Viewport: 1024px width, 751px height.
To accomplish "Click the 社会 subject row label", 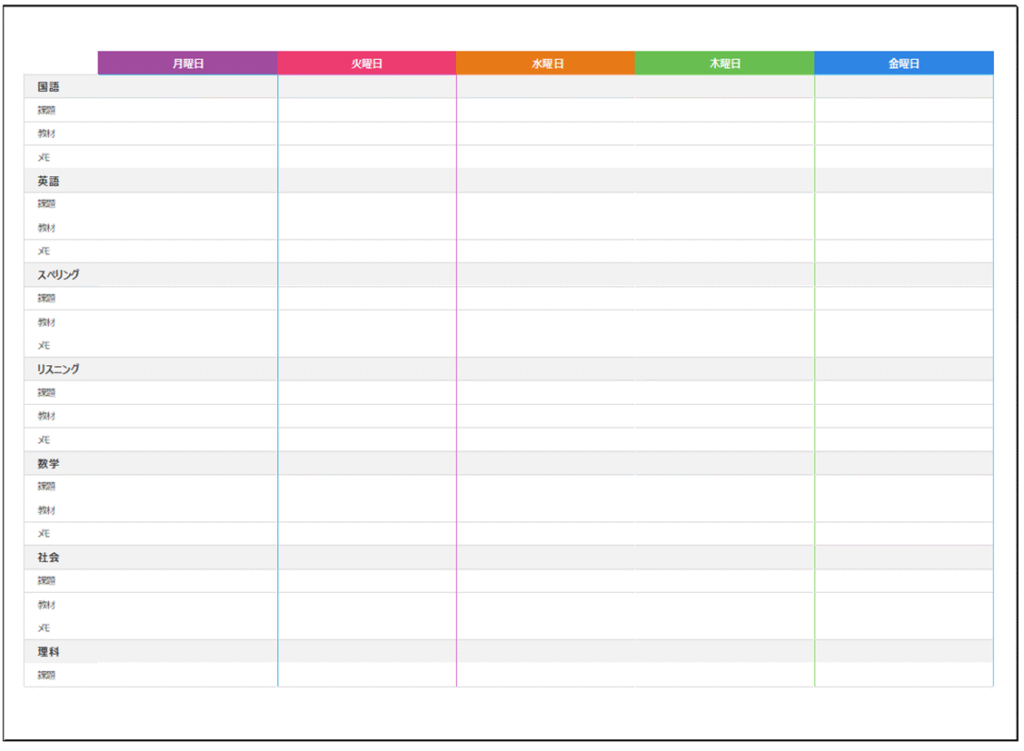I will click(x=48, y=557).
